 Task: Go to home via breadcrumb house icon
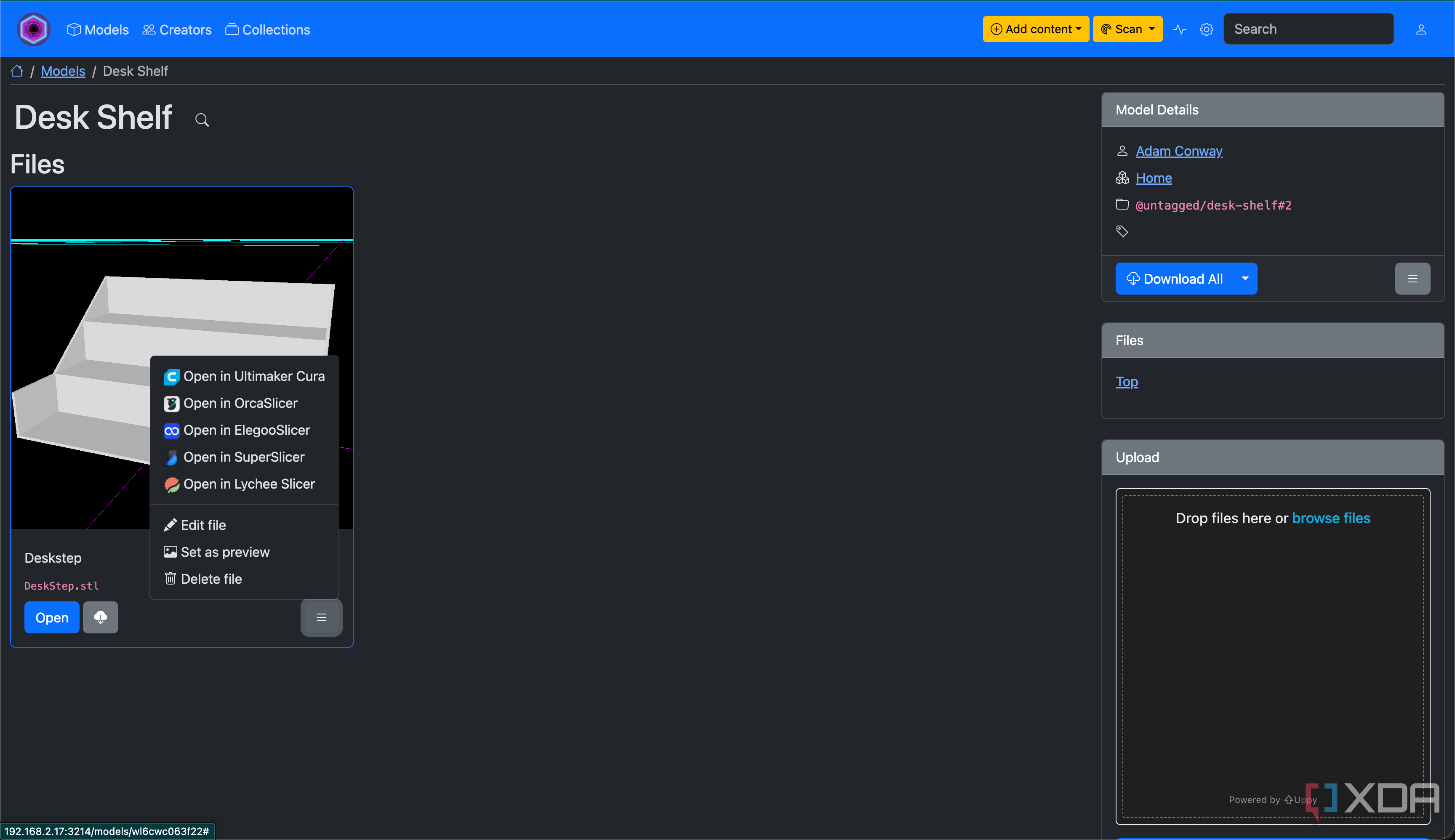[17, 71]
